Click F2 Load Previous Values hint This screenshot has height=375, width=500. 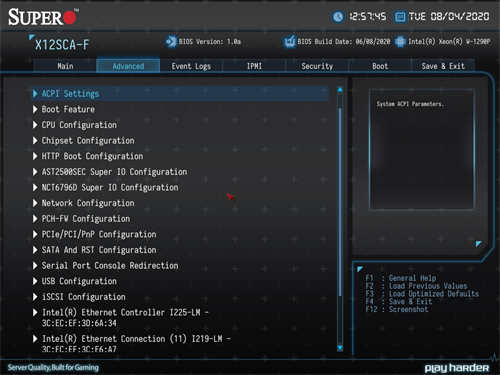coord(416,286)
